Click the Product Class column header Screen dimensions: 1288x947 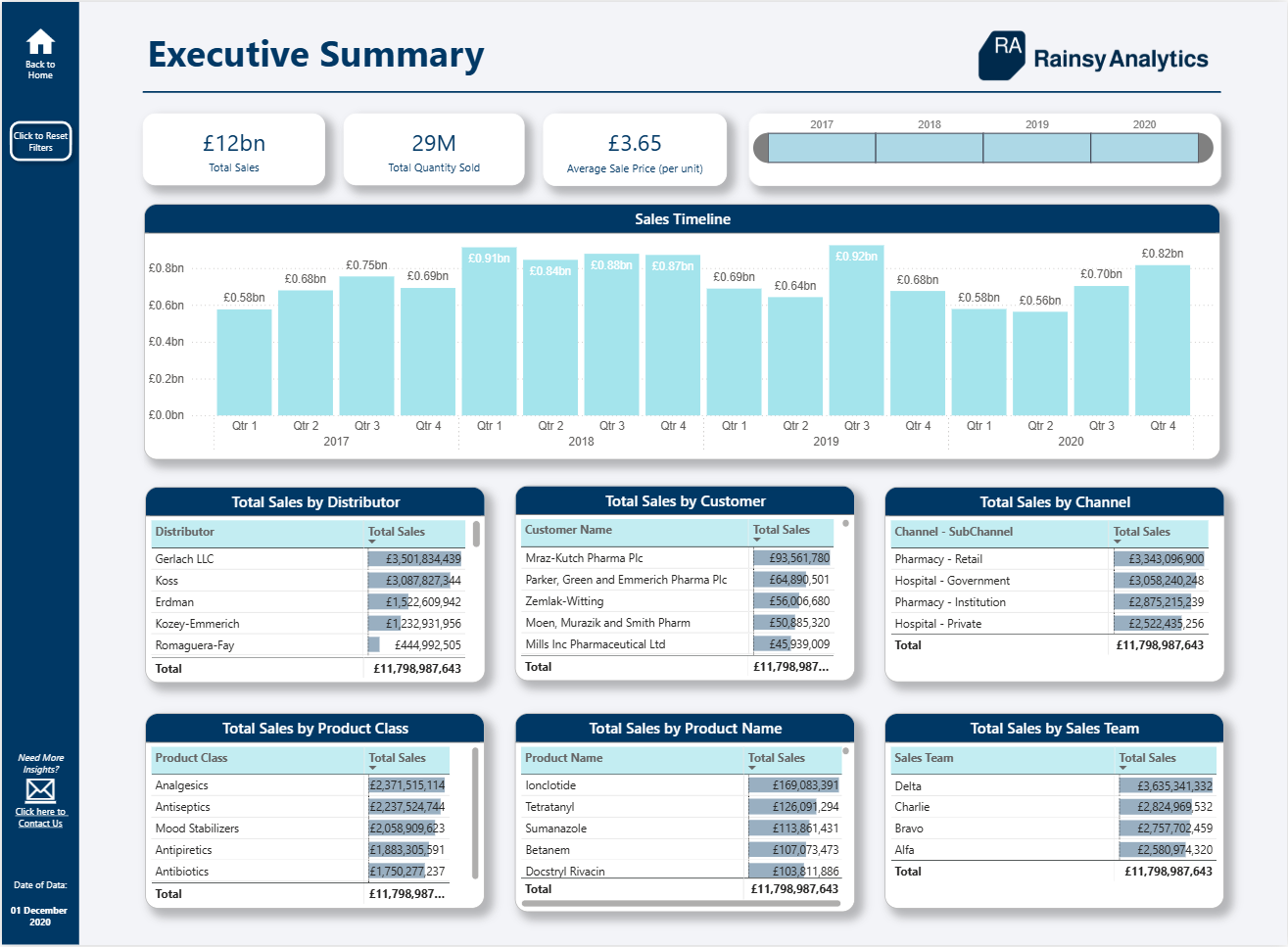tap(191, 758)
